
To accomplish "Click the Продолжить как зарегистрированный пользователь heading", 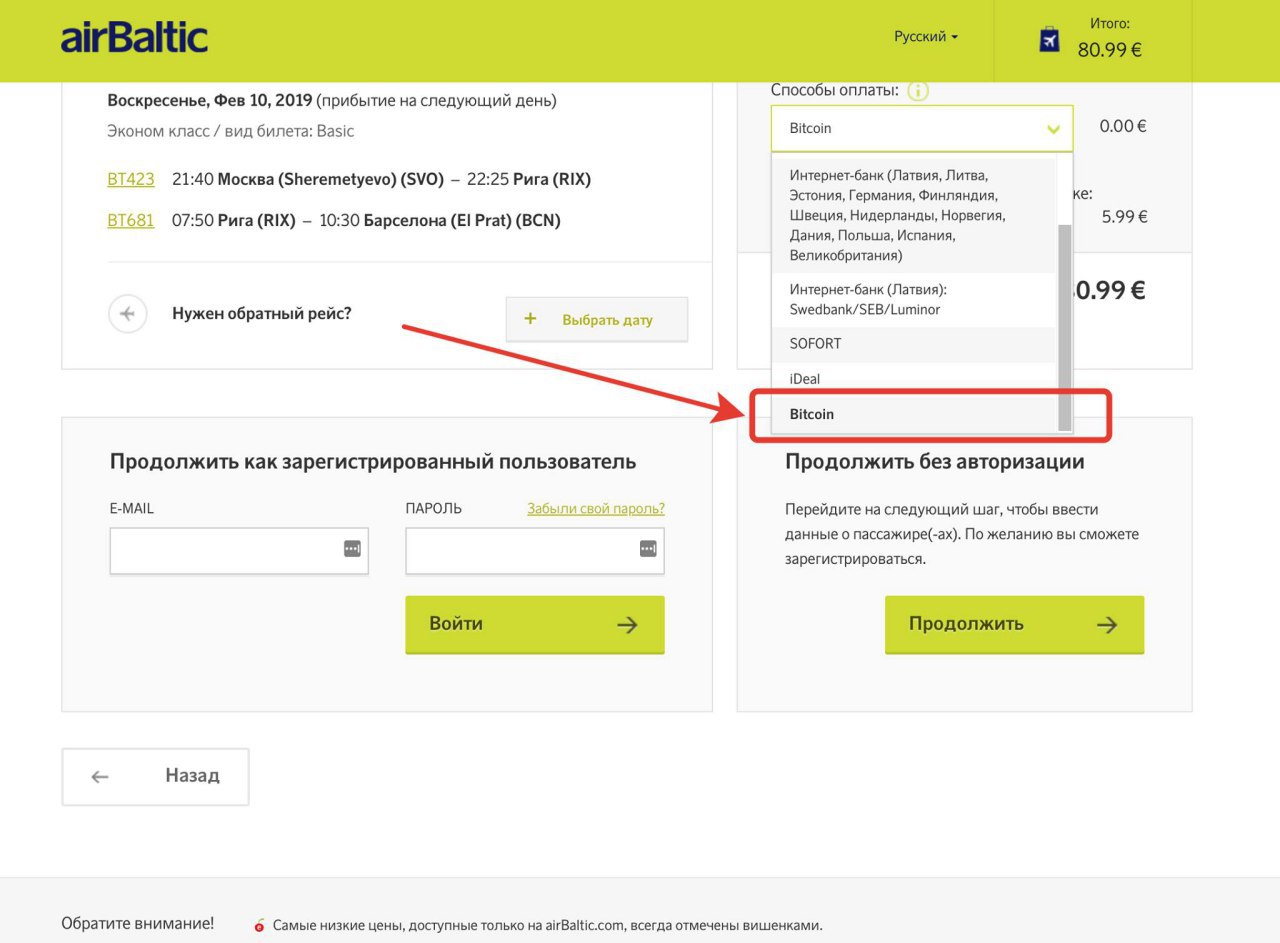I will pos(373,462).
